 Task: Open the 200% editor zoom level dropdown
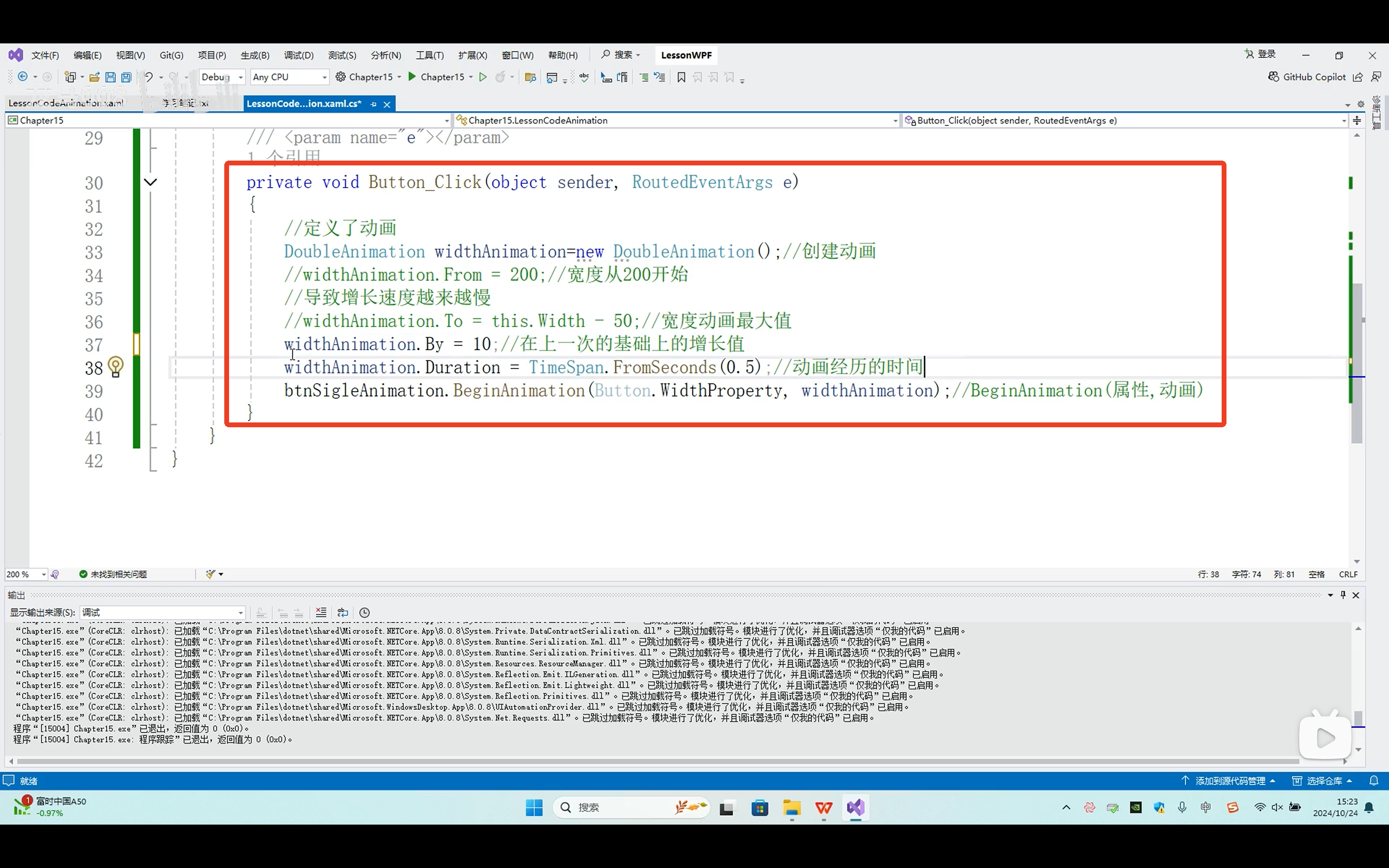[43, 574]
